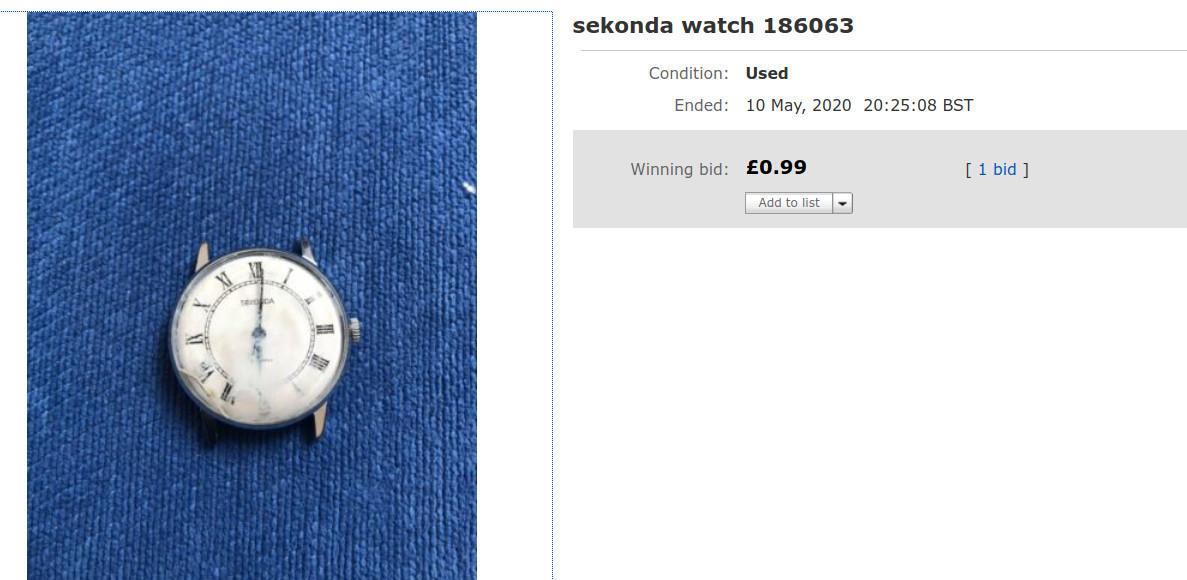The image size is (1187, 580).
Task: Click the 10 May, 2020 end date
Action: click(x=799, y=105)
